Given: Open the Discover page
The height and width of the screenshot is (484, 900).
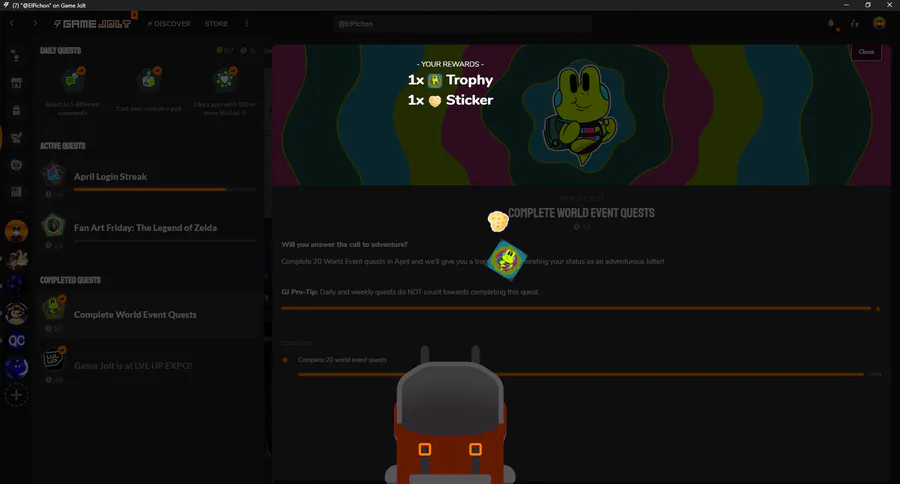Looking at the screenshot, I should [x=168, y=24].
